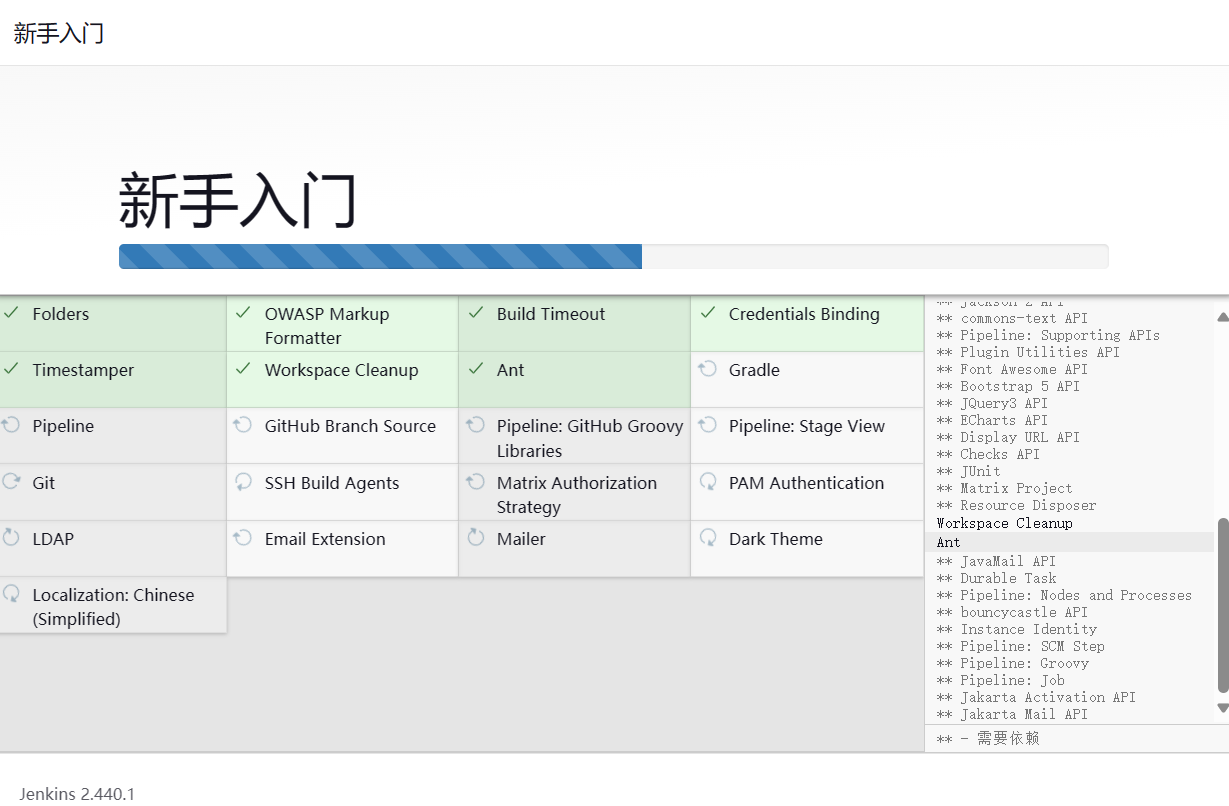Select the Pipeline: Stage View plugin cell
Image resolution: width=1229 pixels, height=806 pixels.
(x=807, y=435)
